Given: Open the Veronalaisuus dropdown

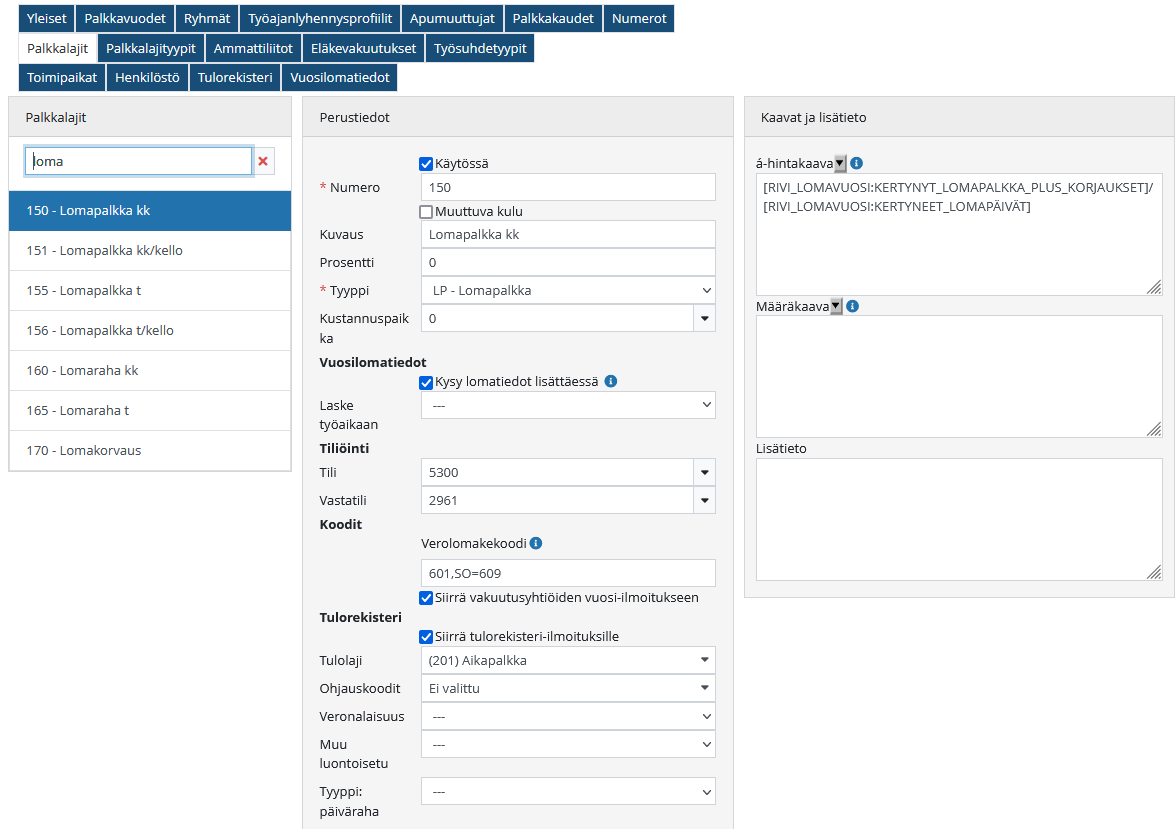Looking at the screenshot, I should (568, 716).
